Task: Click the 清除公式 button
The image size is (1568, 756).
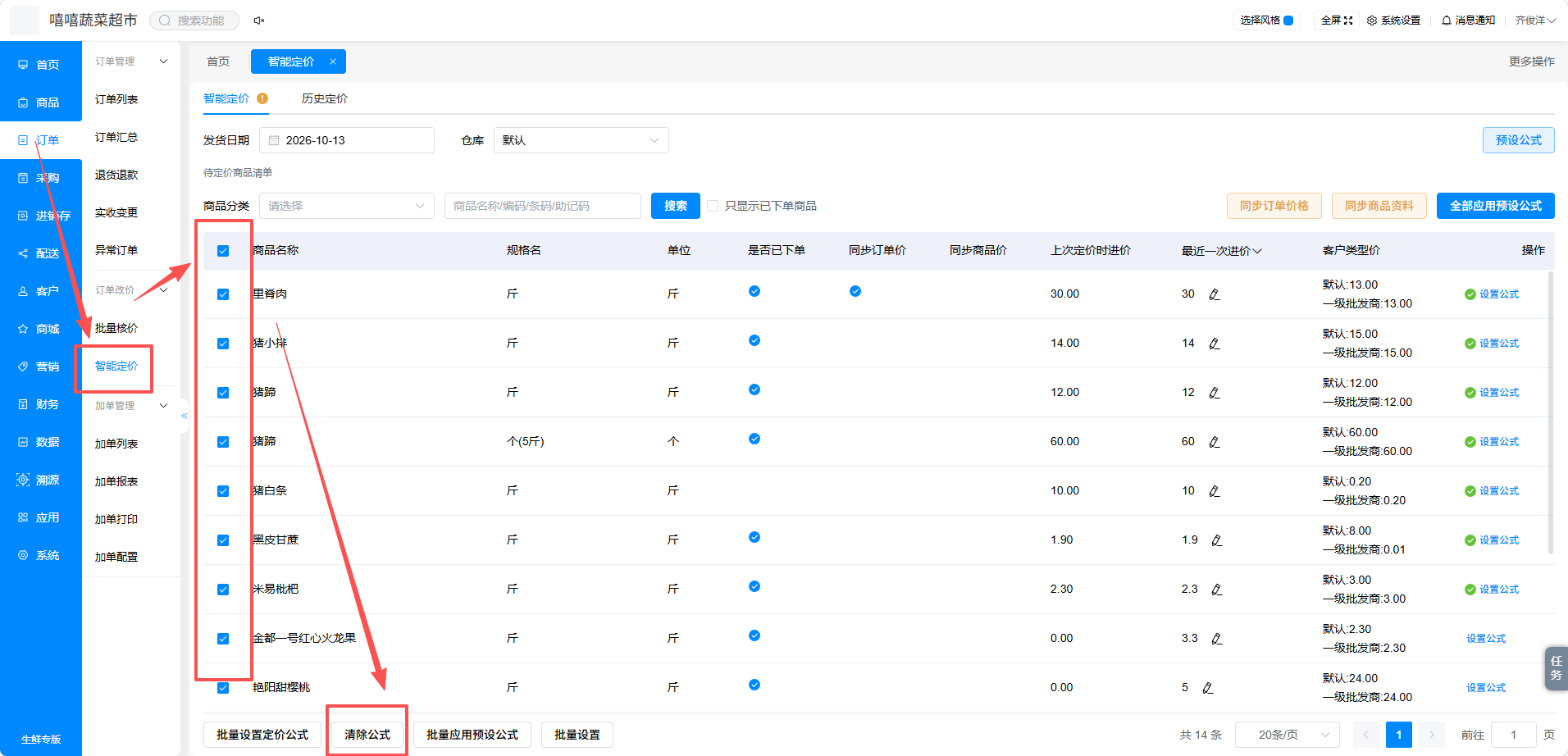Action: pos(367,735)
